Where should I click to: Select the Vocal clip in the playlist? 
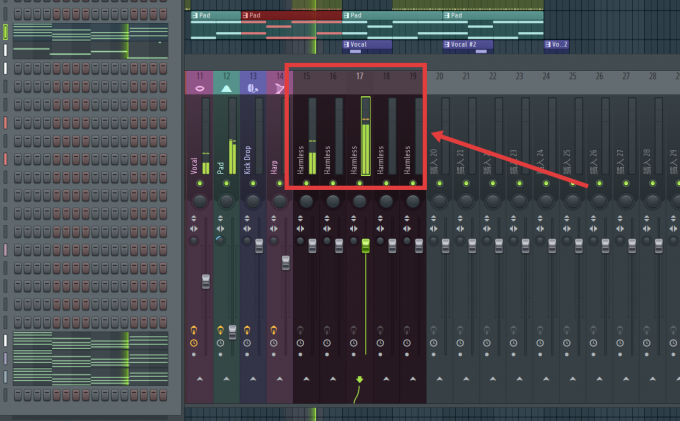click(x=367, y=47)
